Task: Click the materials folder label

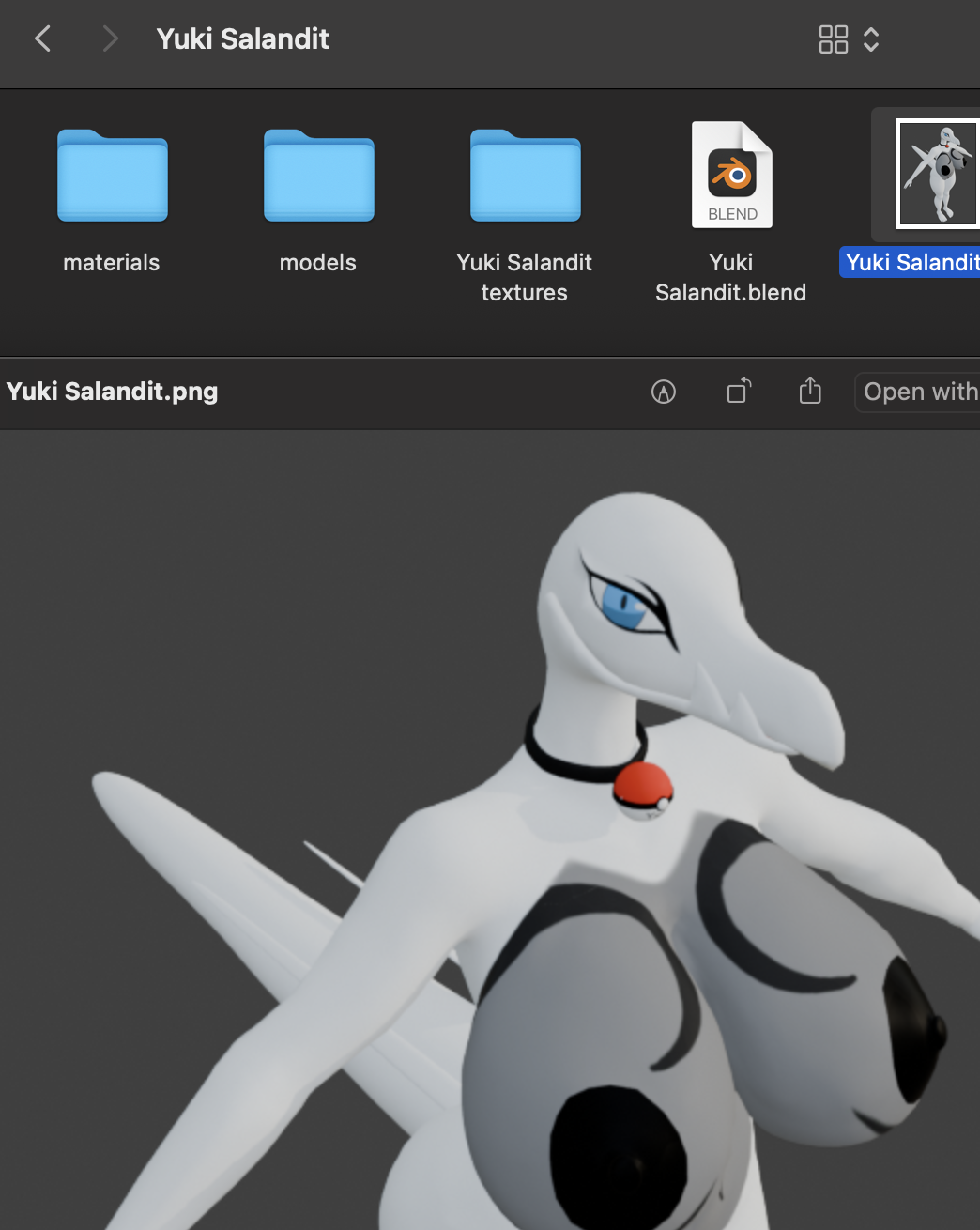Action: [x=112, y=263]
